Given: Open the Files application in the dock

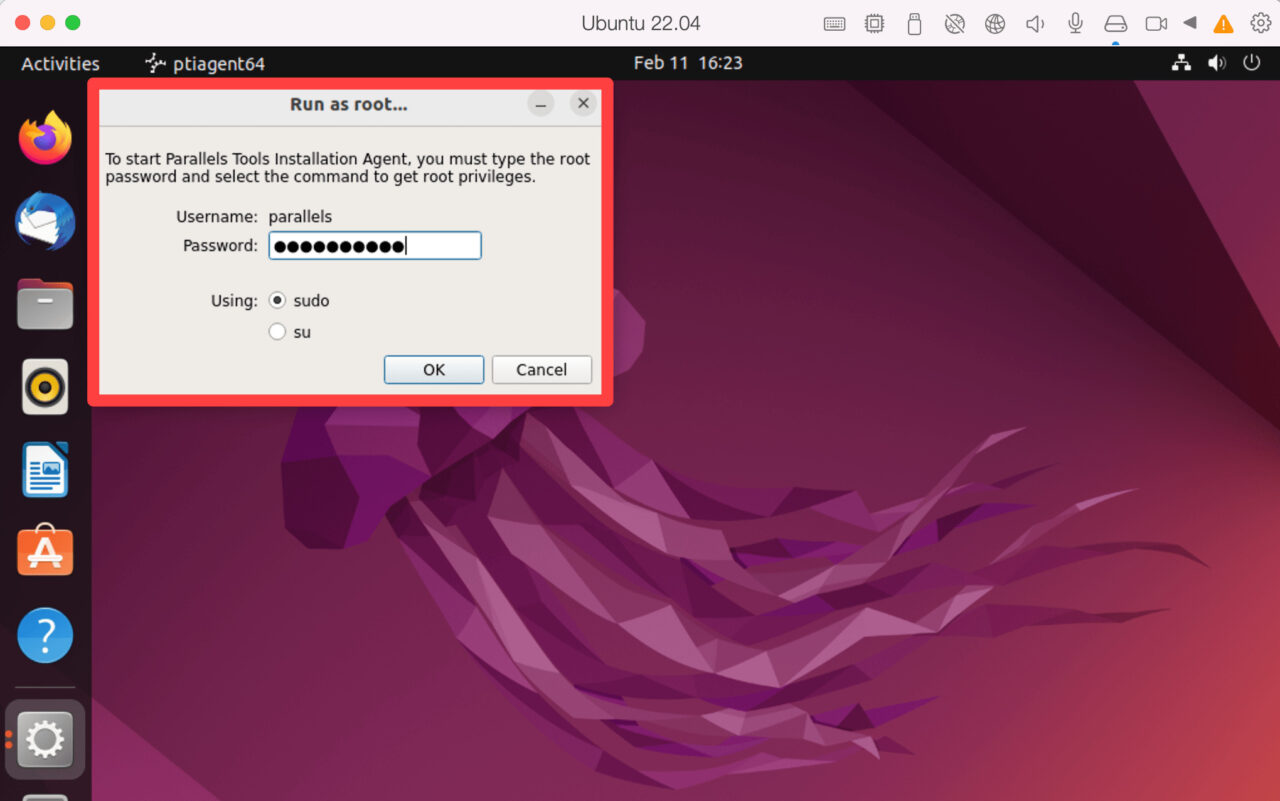Looking at the screenshot, I should click(44, 304).
